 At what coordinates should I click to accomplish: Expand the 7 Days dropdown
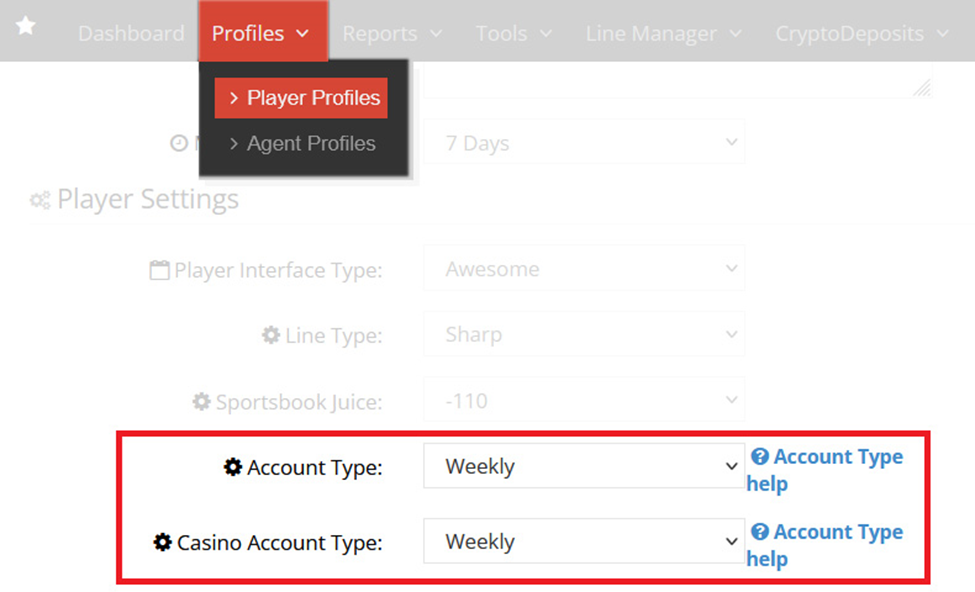point(584,142)
